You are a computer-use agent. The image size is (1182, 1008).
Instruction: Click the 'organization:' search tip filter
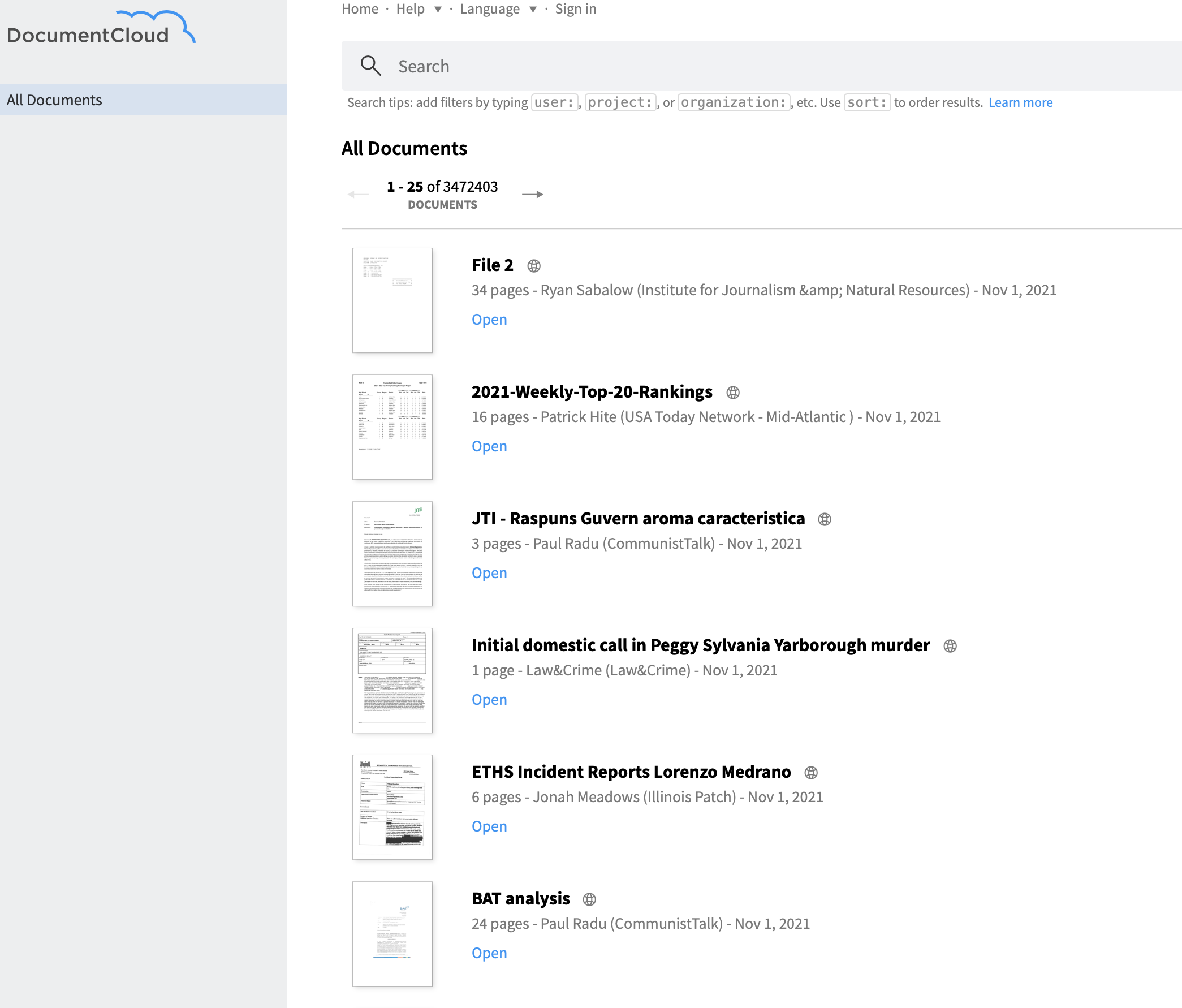point(734,103)
